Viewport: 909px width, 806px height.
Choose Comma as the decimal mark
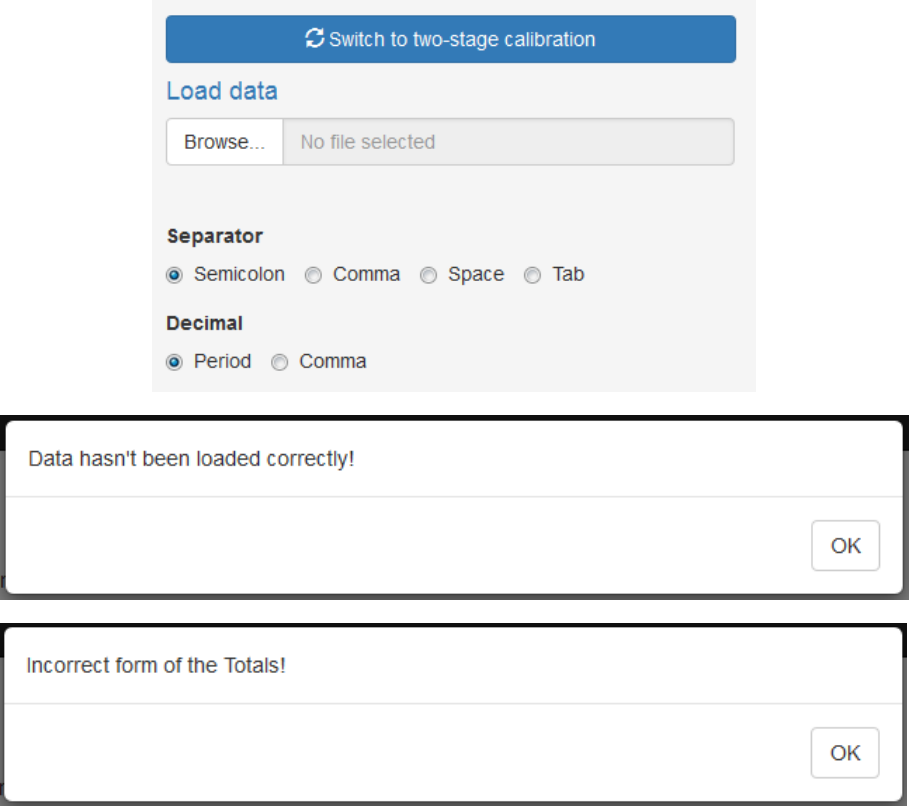pyautogui.click(x=280, y=362)
